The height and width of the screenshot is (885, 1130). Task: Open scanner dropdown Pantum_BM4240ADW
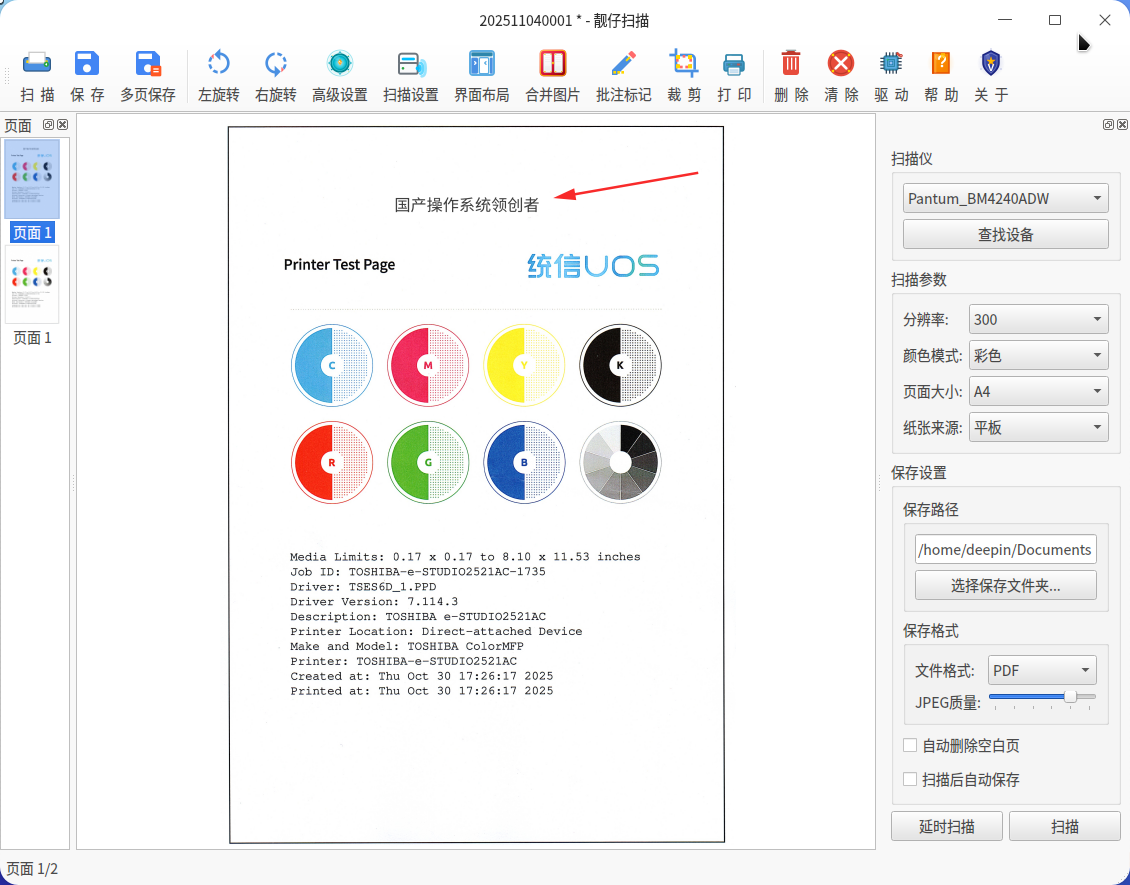click(1005, 198)
